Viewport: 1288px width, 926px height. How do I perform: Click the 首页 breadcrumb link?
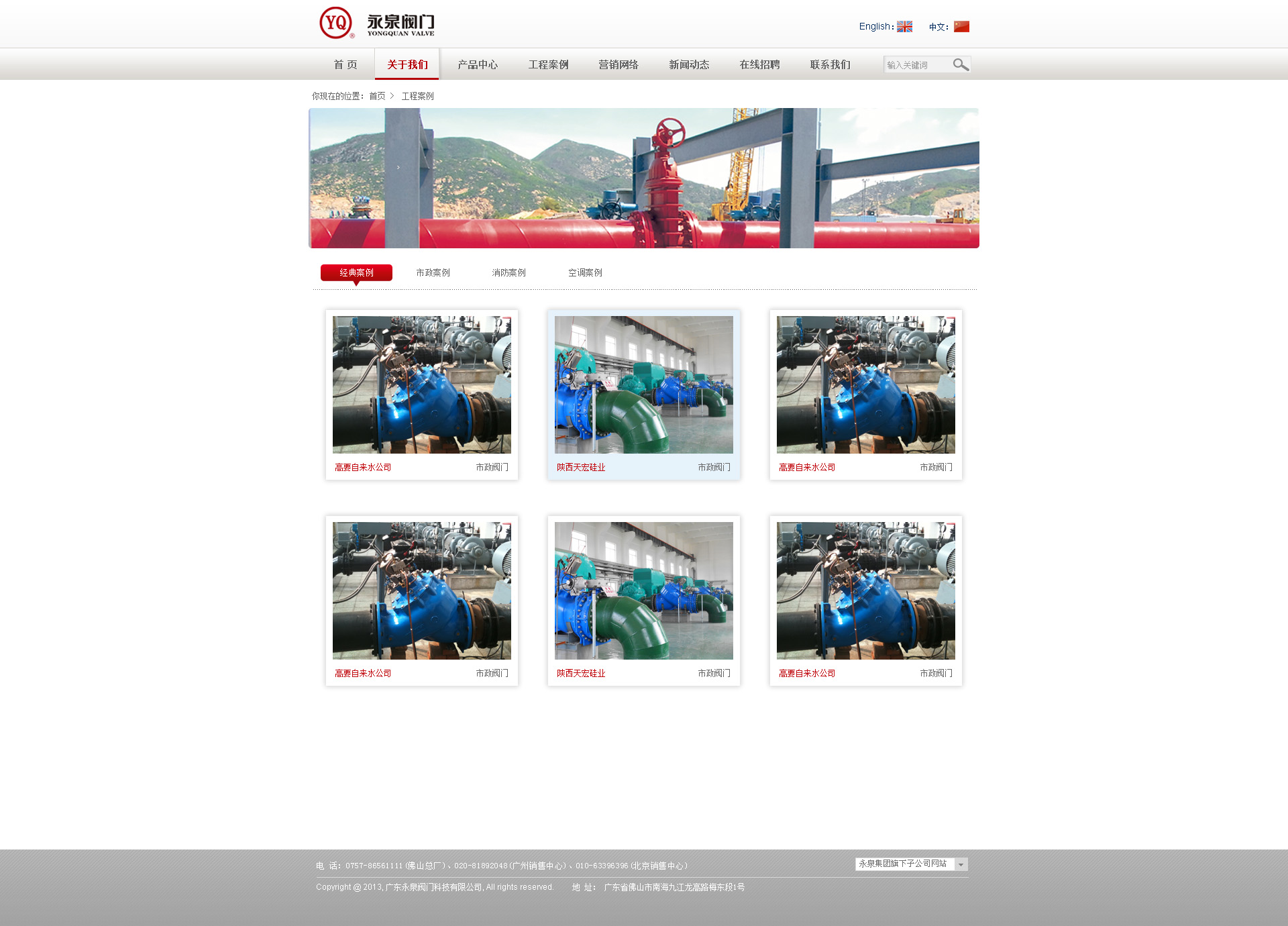click(x=377, y=96)
